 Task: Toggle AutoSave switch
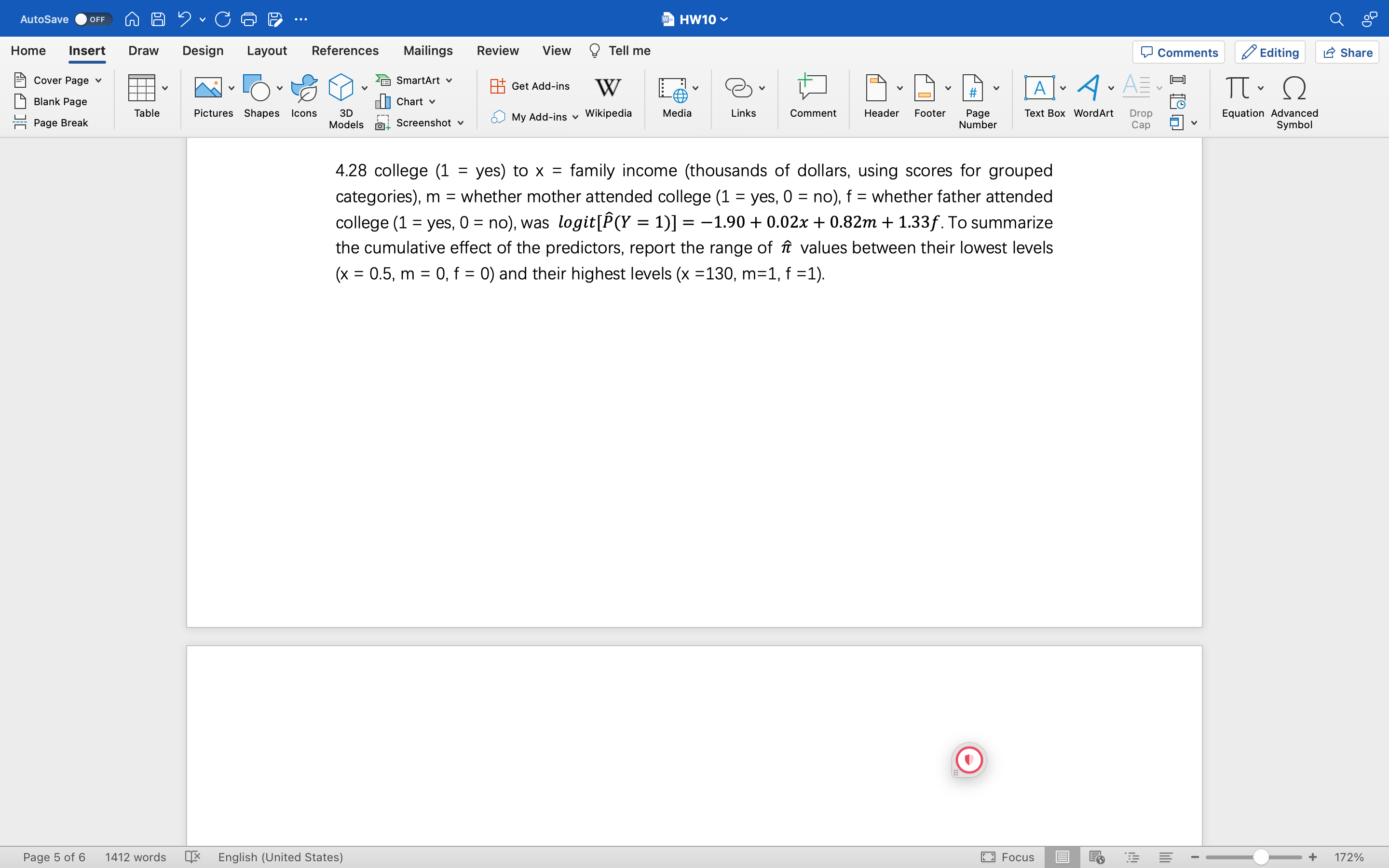point(92,19)
